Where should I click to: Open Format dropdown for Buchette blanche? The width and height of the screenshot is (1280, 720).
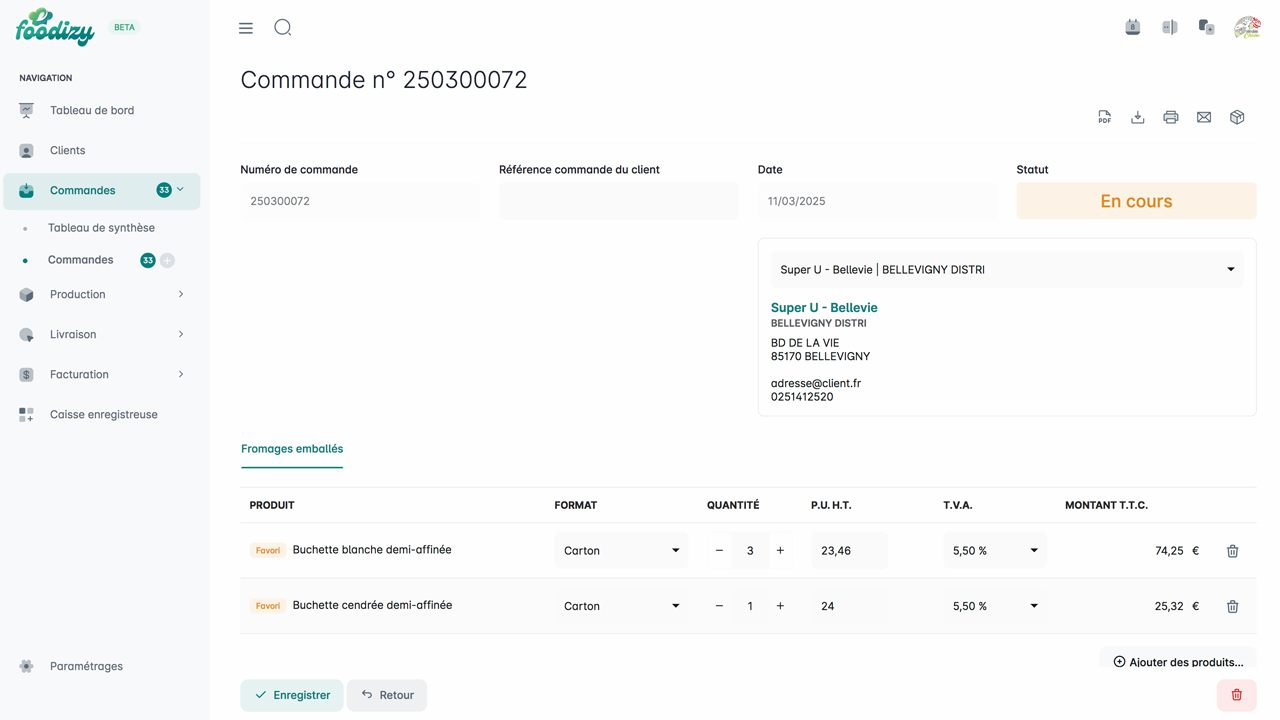(621, 551)
